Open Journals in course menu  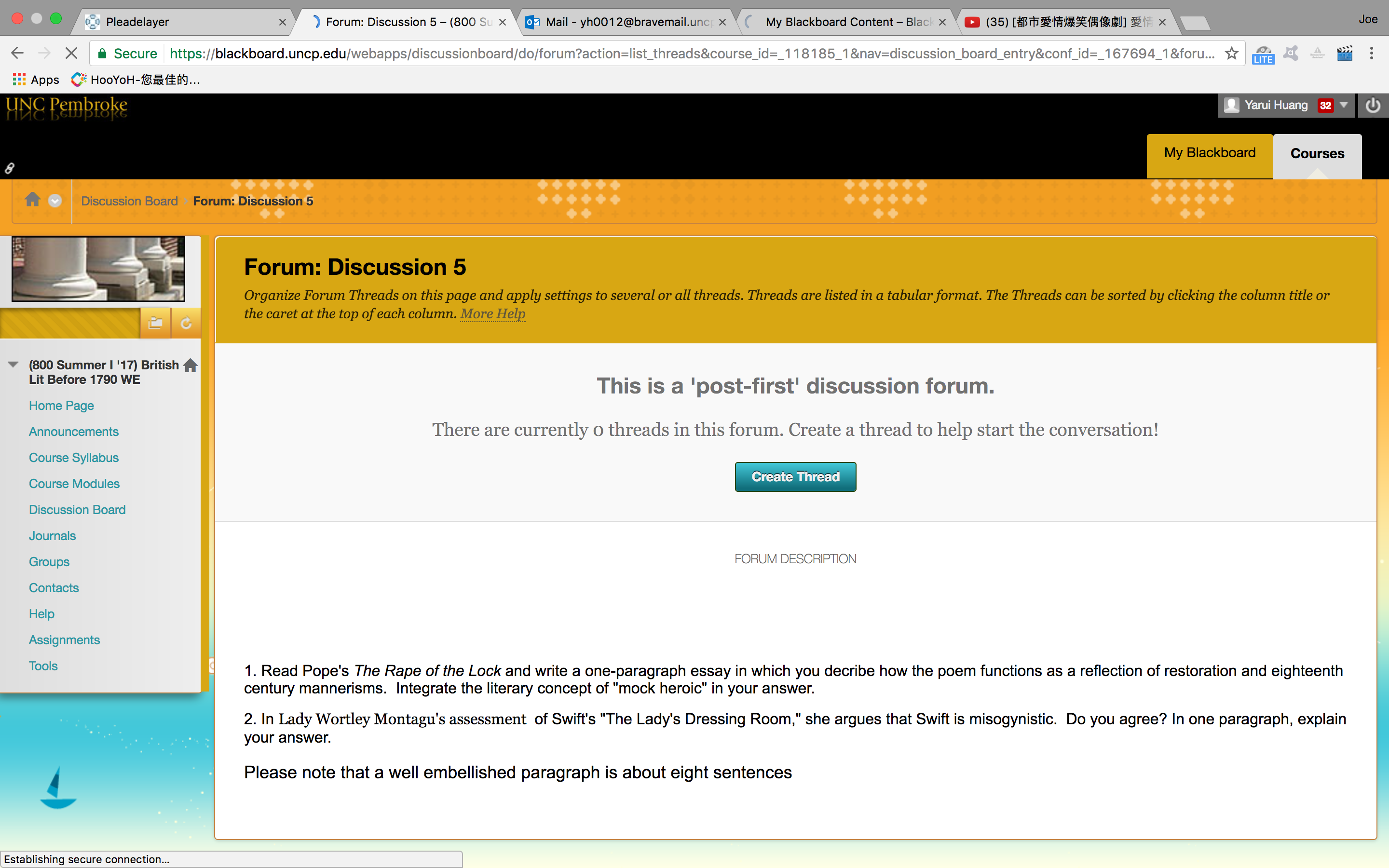[x=52, y=536]
